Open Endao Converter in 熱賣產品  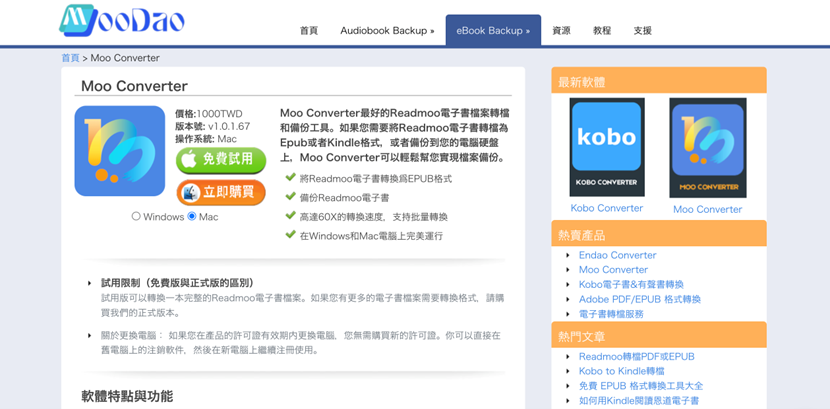tap(617, 255)
